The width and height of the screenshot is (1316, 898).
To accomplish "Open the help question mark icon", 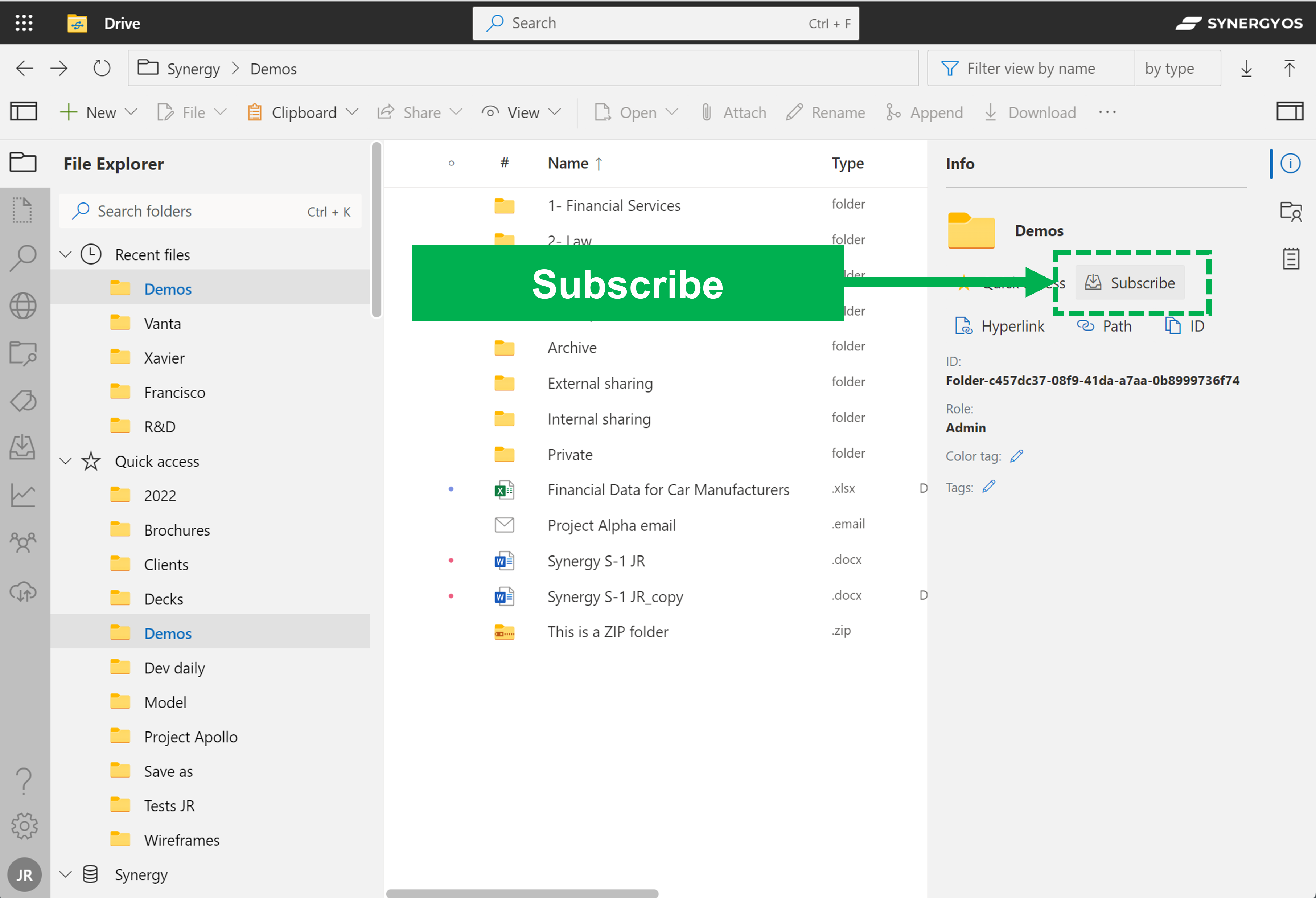I will [24, 781].
